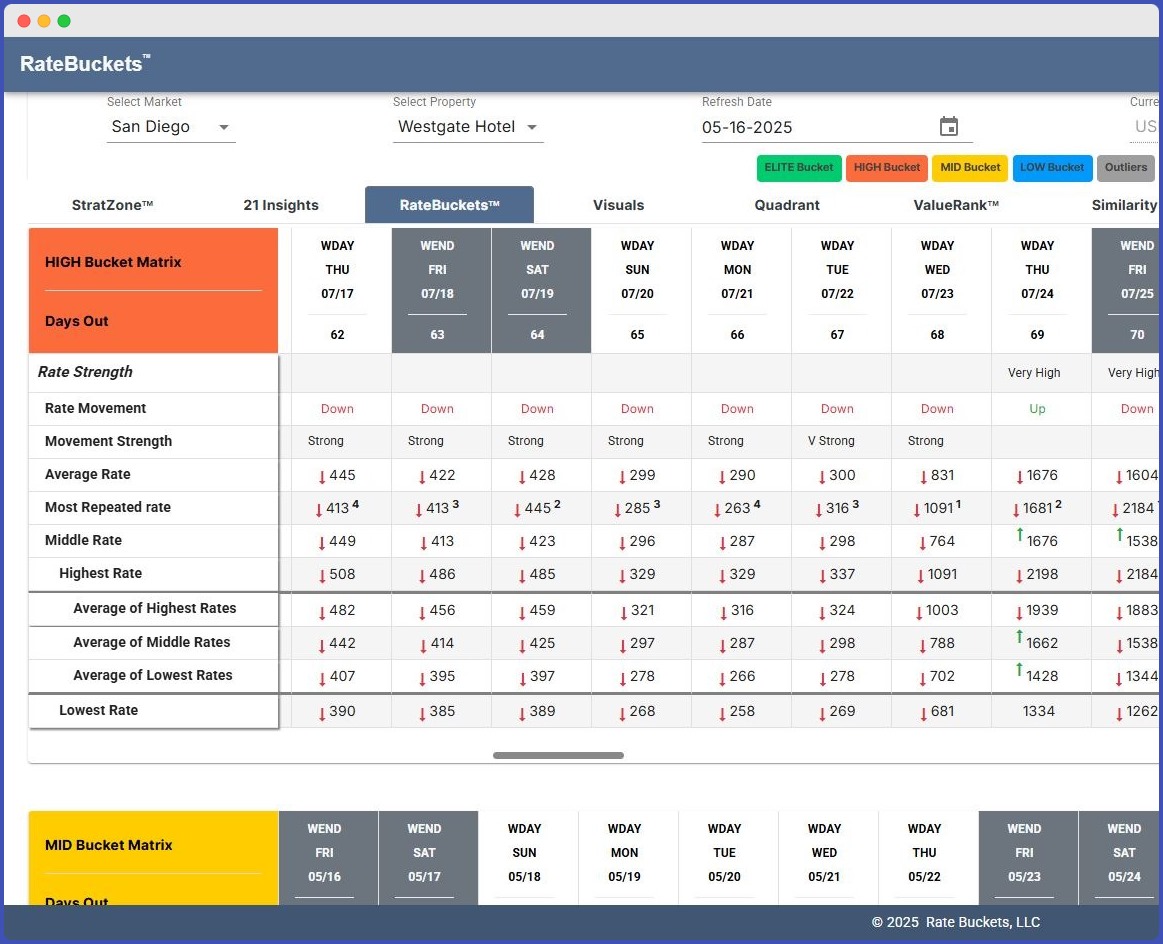Select the WEND FRI 05/23 column in MID matrix

tap(1028, 858)
